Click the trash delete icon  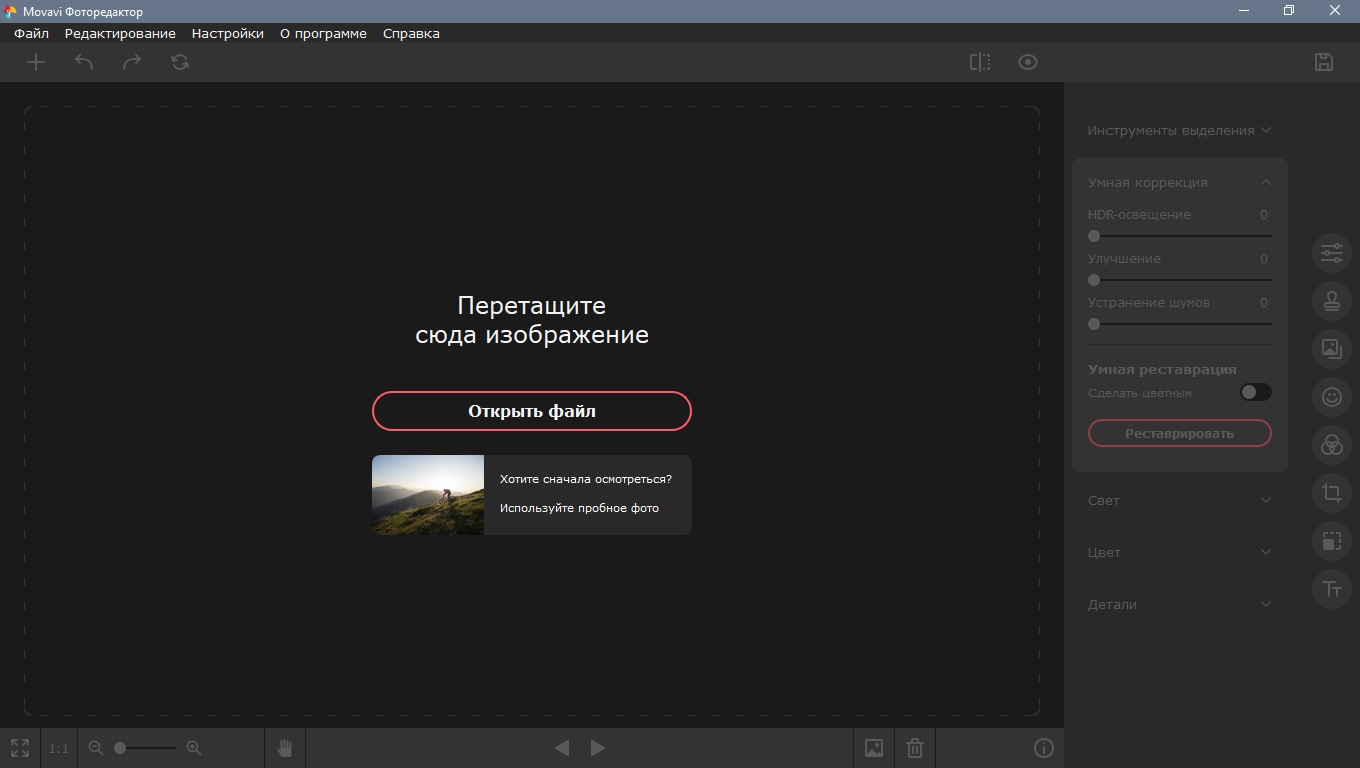coord(914,748)
